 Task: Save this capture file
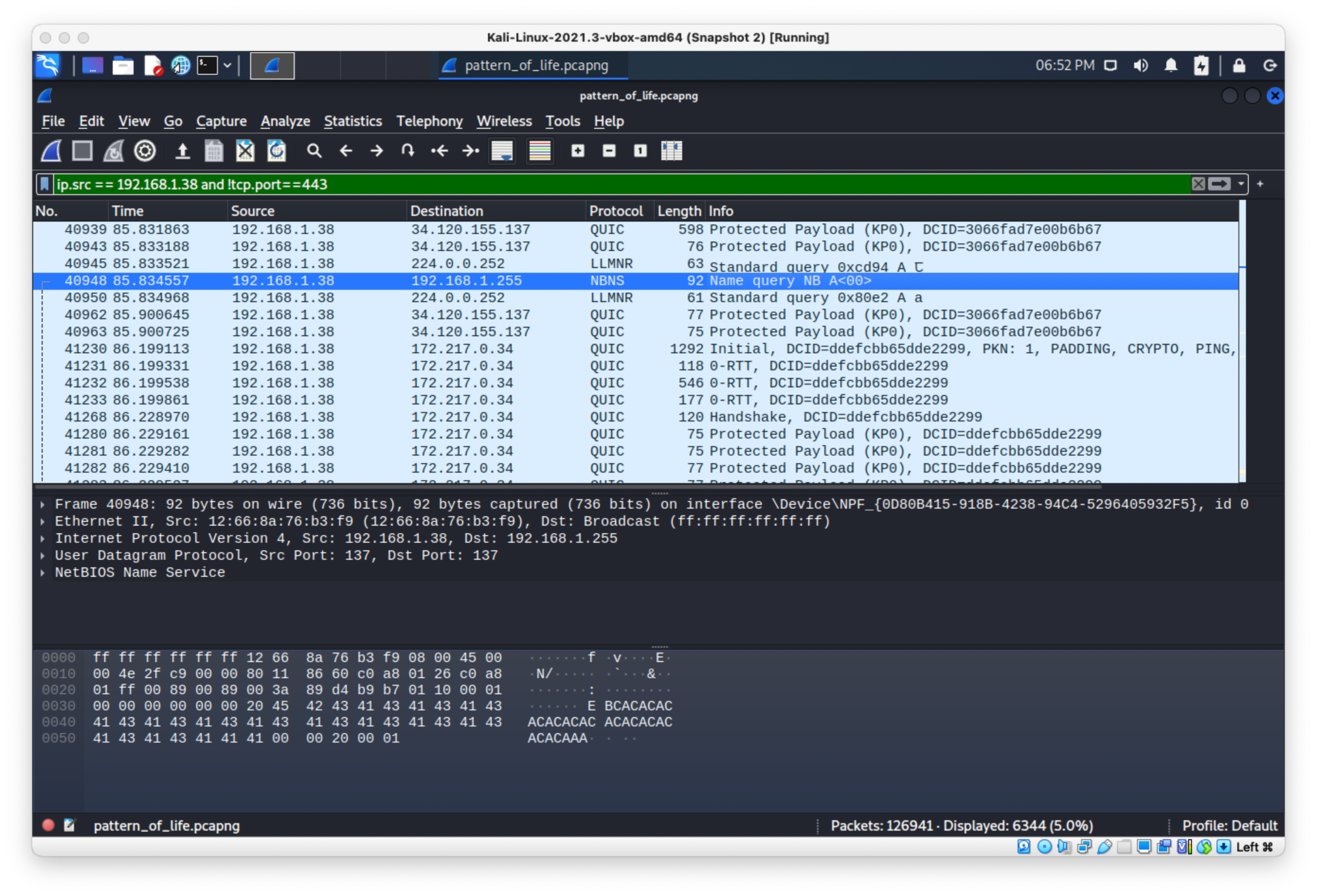[214, 151]
